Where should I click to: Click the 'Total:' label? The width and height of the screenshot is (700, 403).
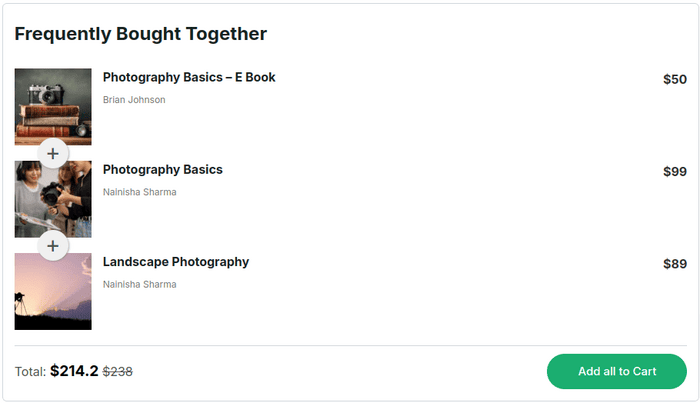[30, 372]
